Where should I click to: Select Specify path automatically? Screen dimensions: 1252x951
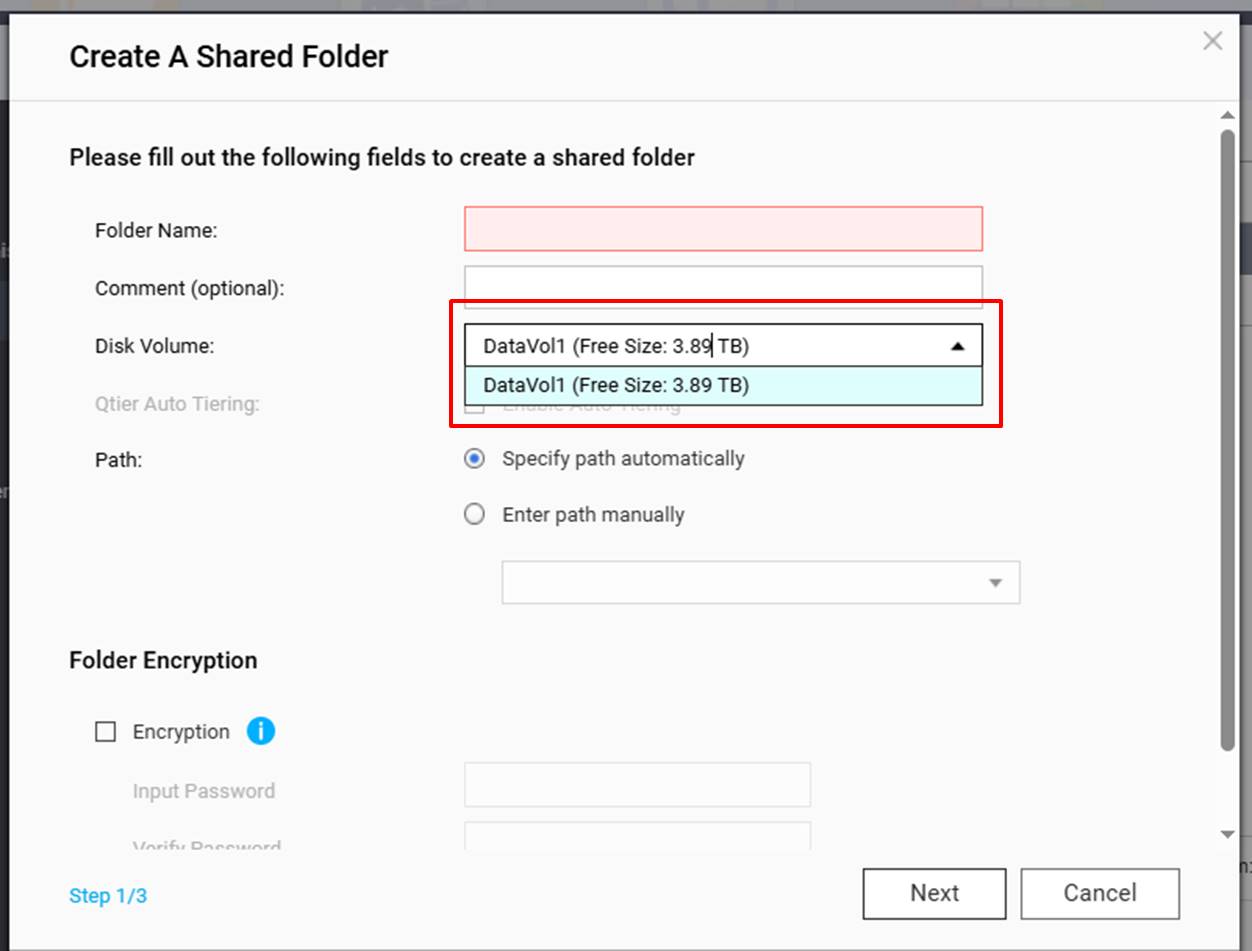pos(475,459)
